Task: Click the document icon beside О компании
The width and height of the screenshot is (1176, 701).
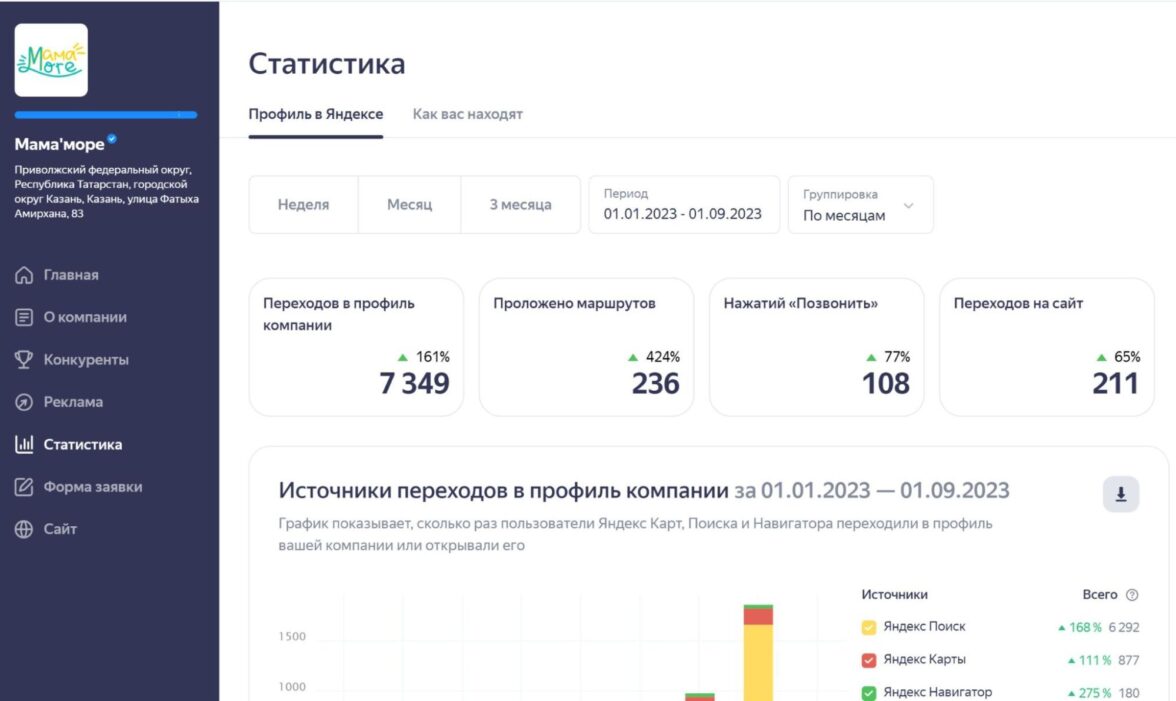Action: [x=24, y=317]
